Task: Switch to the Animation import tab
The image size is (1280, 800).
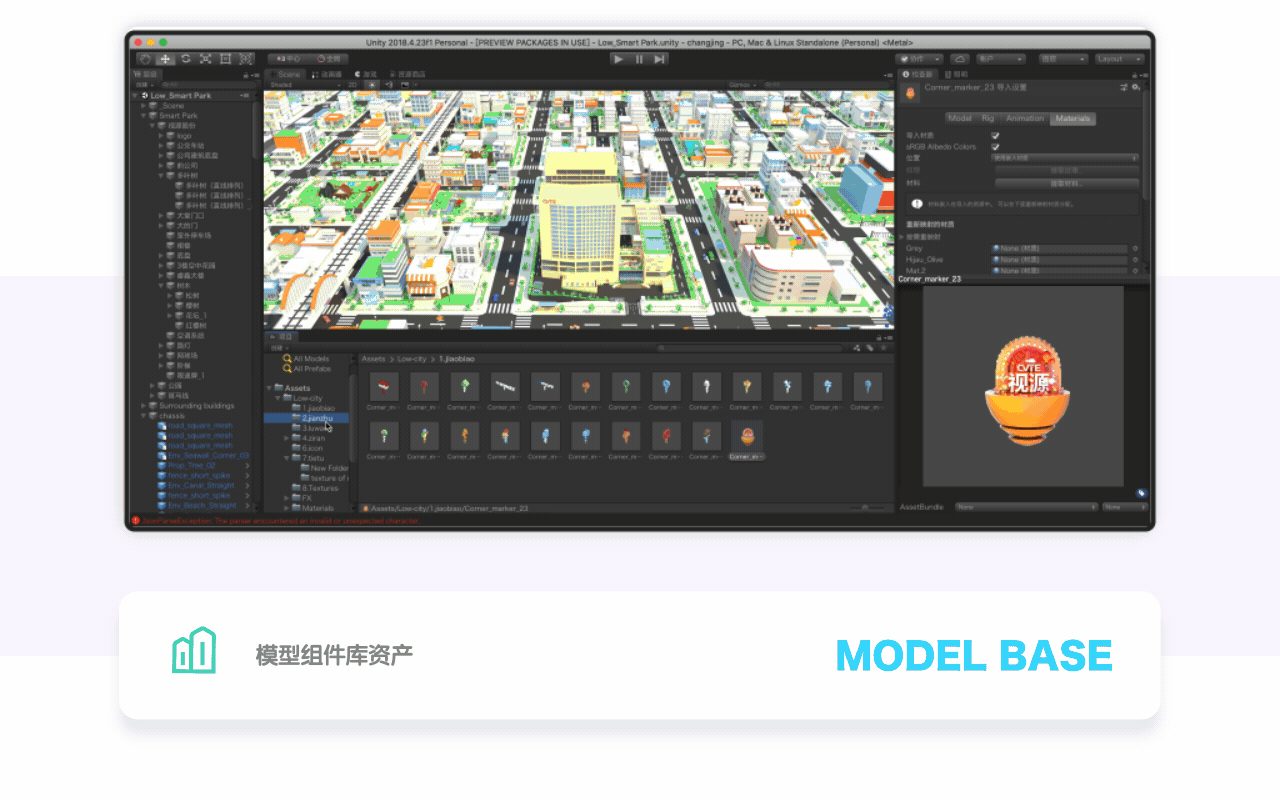Action: click(1025, 118)
